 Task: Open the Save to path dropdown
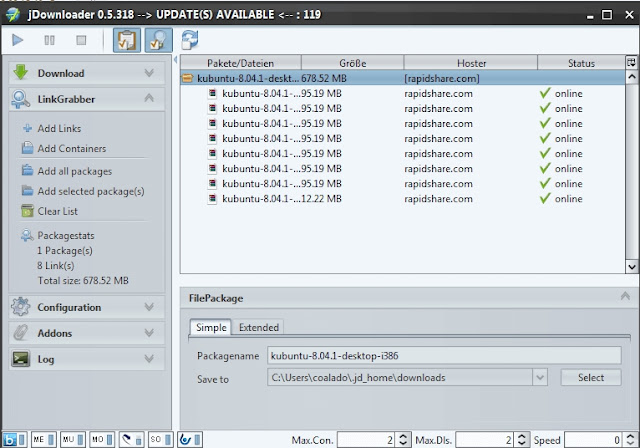point(540,377)
